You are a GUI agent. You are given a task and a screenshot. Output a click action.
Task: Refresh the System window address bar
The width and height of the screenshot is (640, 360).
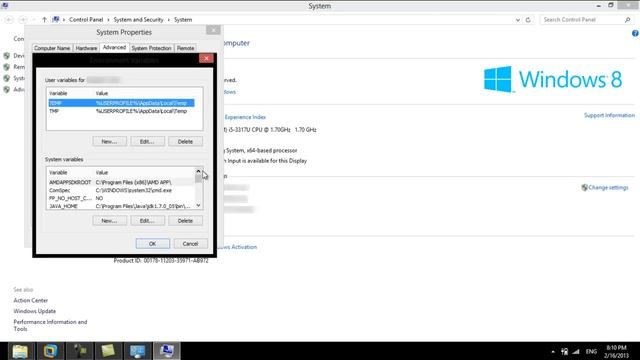528,20
